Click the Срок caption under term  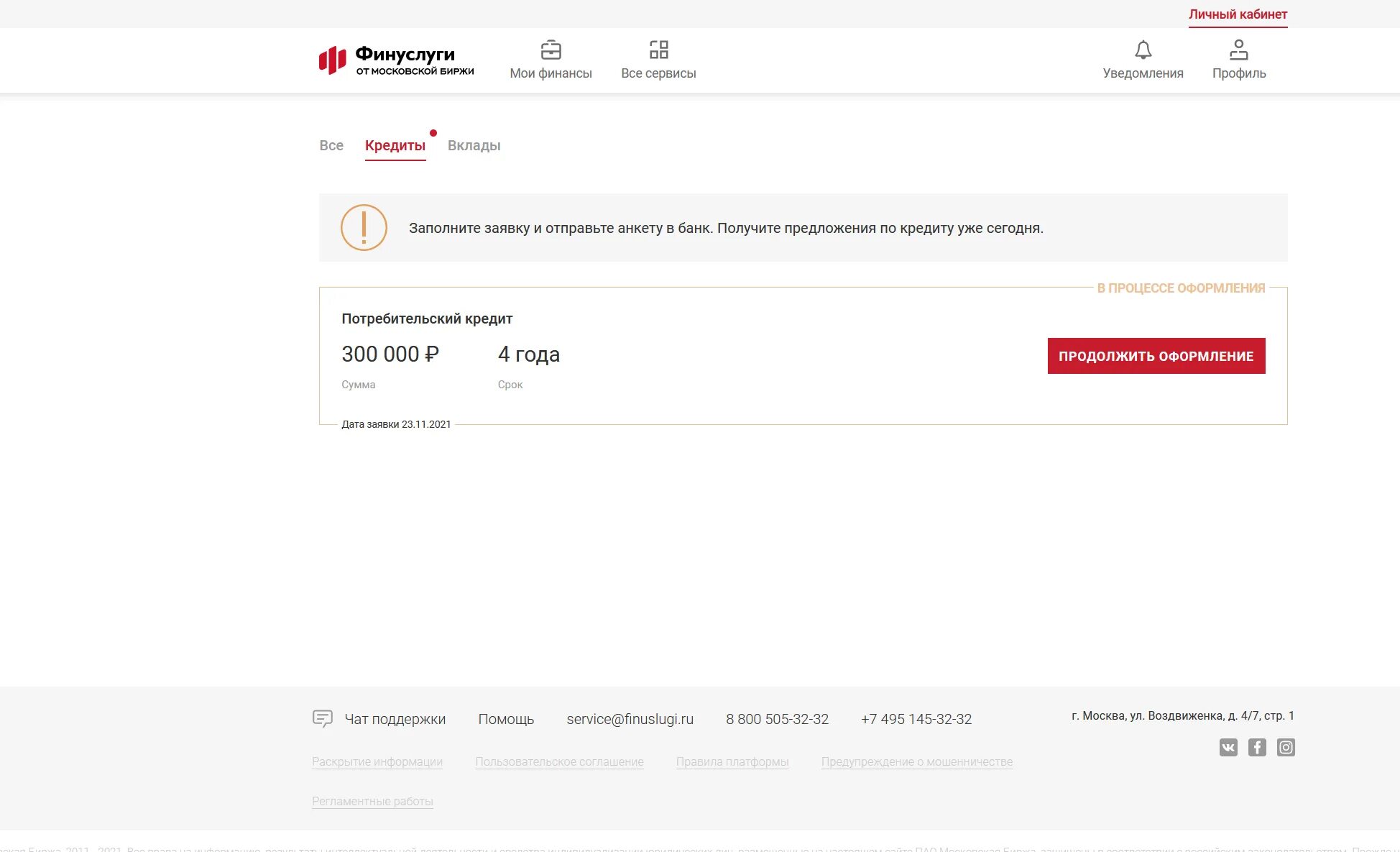(510, 385)
